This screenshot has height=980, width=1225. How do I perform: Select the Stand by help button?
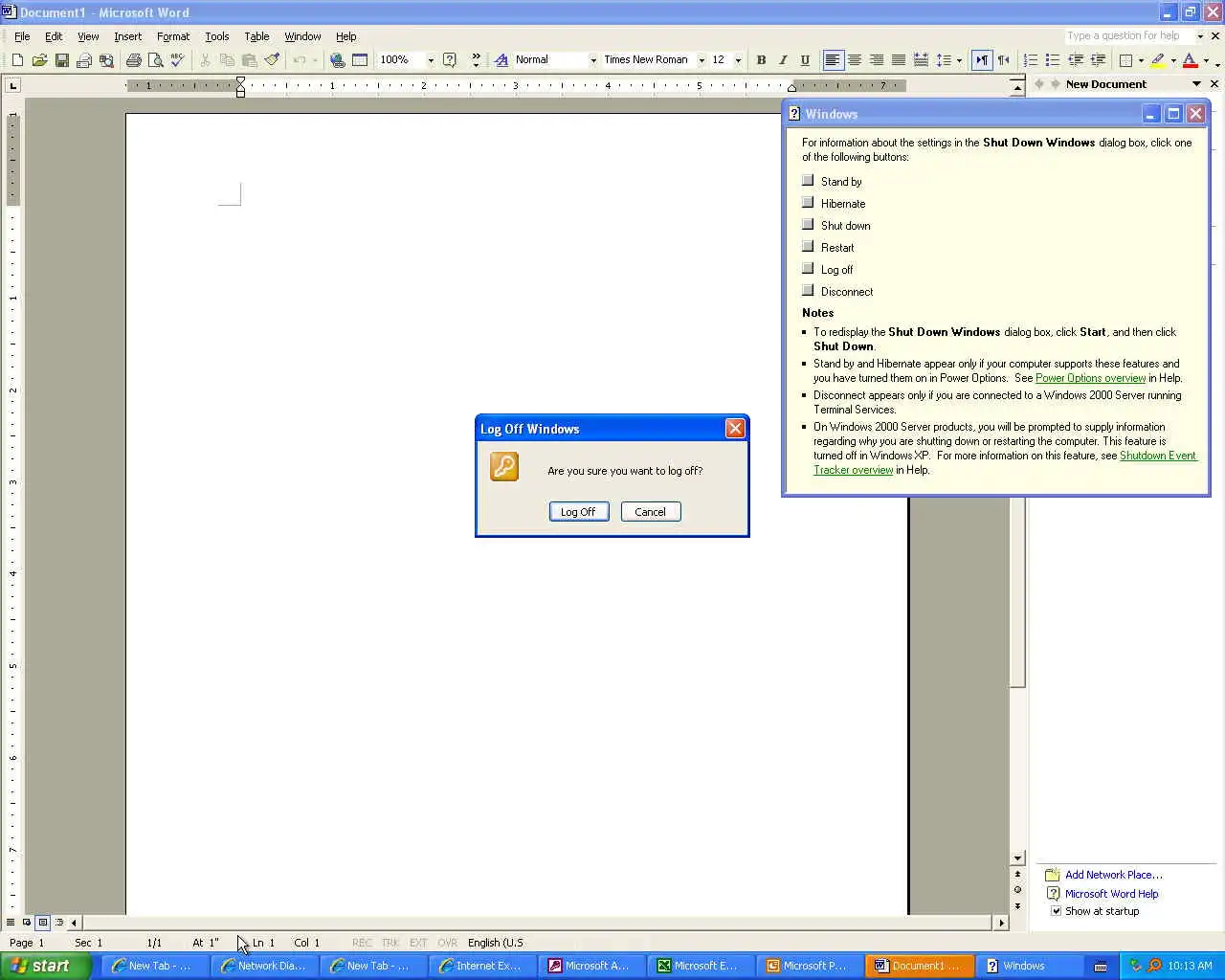click(x=808, y=181)
